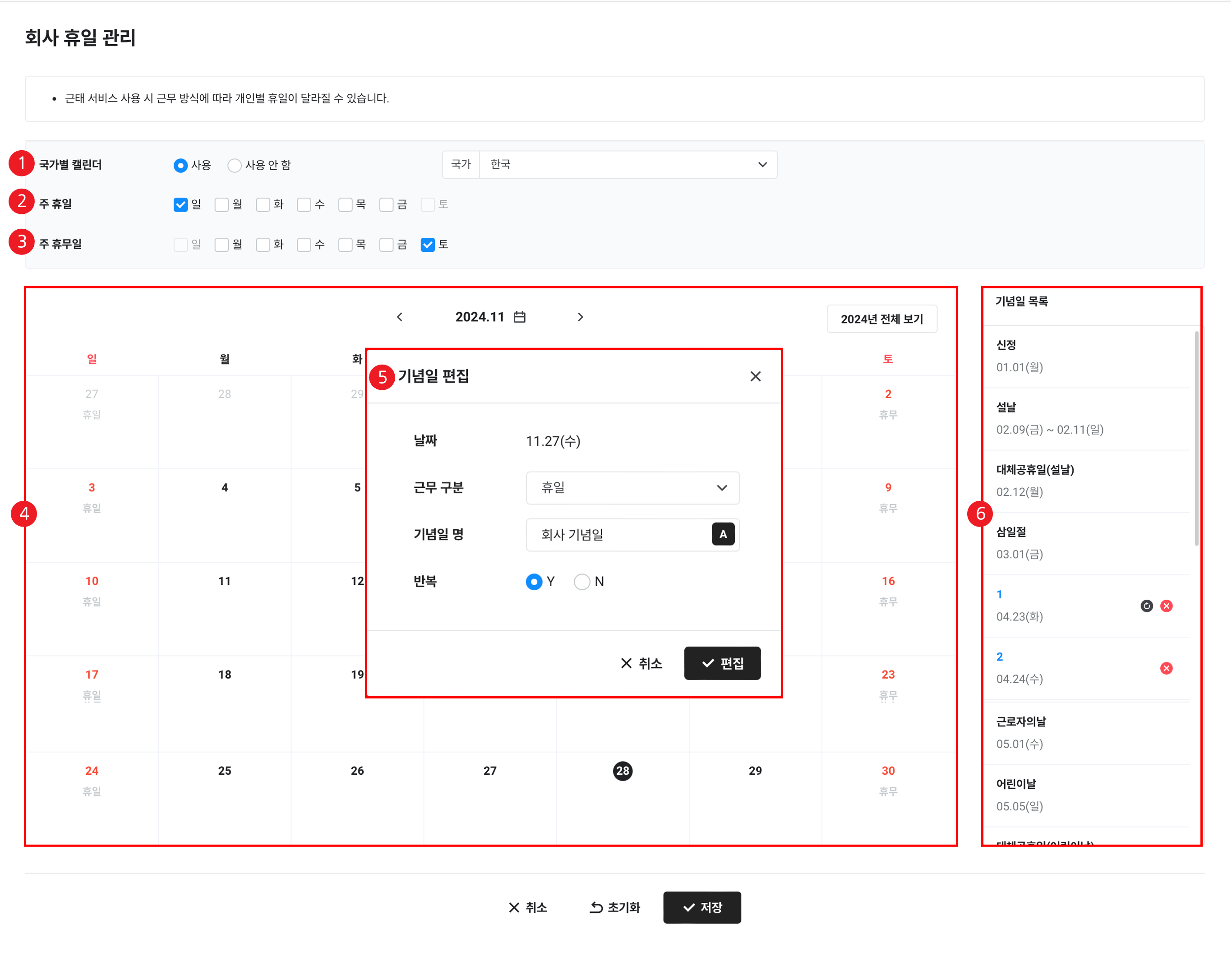Expand the 근무 구분 휴일 dropdown
The height and width of the screenshot is (953, 1232).
point(632,488)
